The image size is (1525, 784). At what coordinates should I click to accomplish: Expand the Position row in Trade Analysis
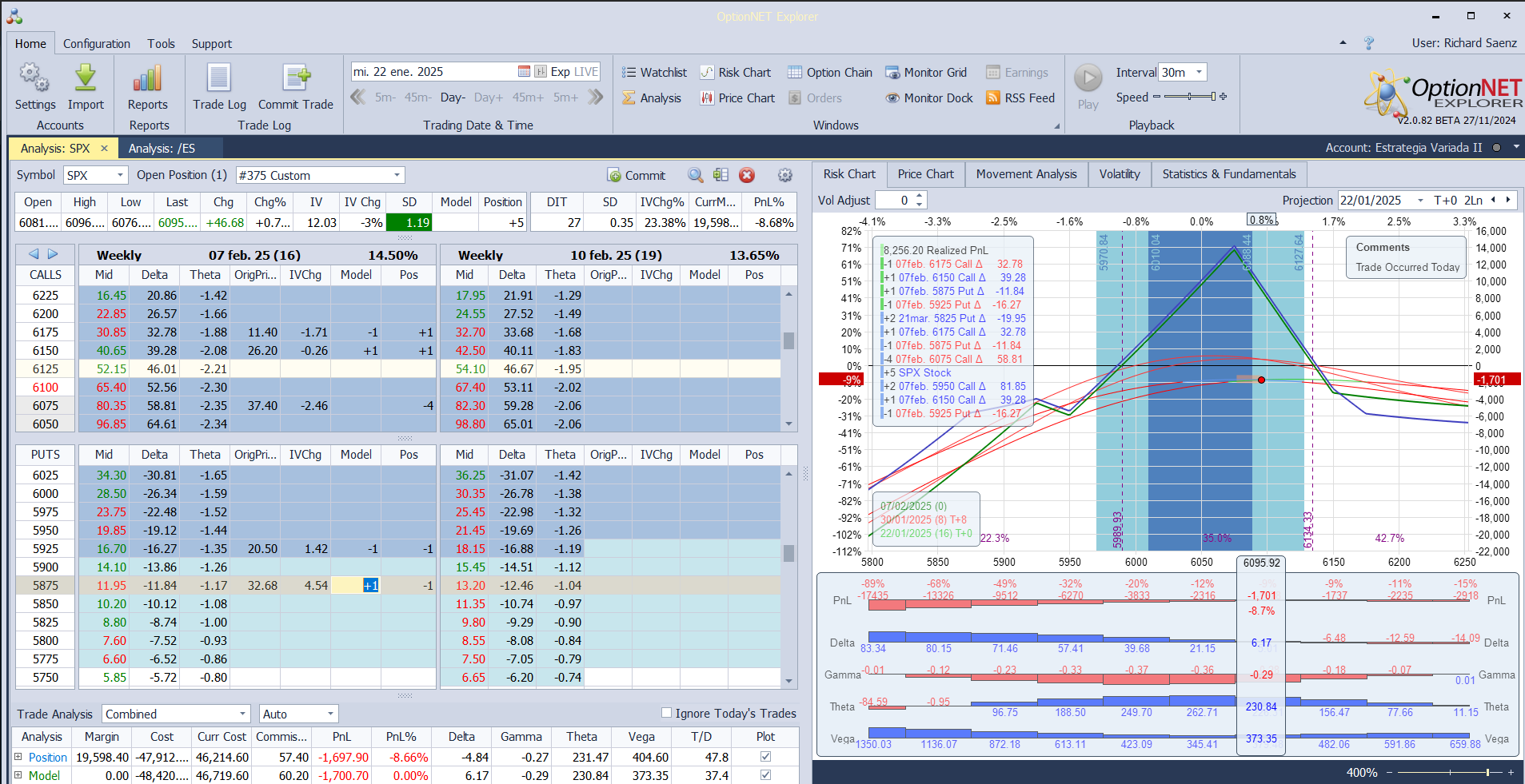[x=18, y=756]
